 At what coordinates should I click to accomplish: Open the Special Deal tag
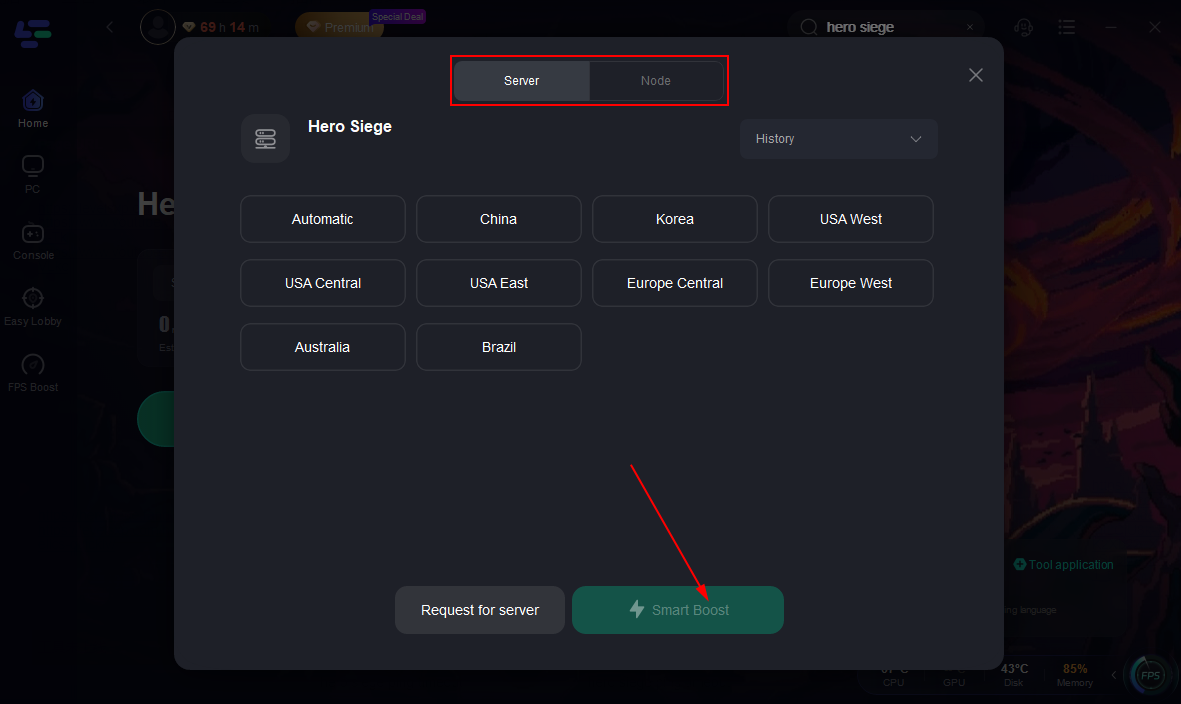[x=398, y=17]
